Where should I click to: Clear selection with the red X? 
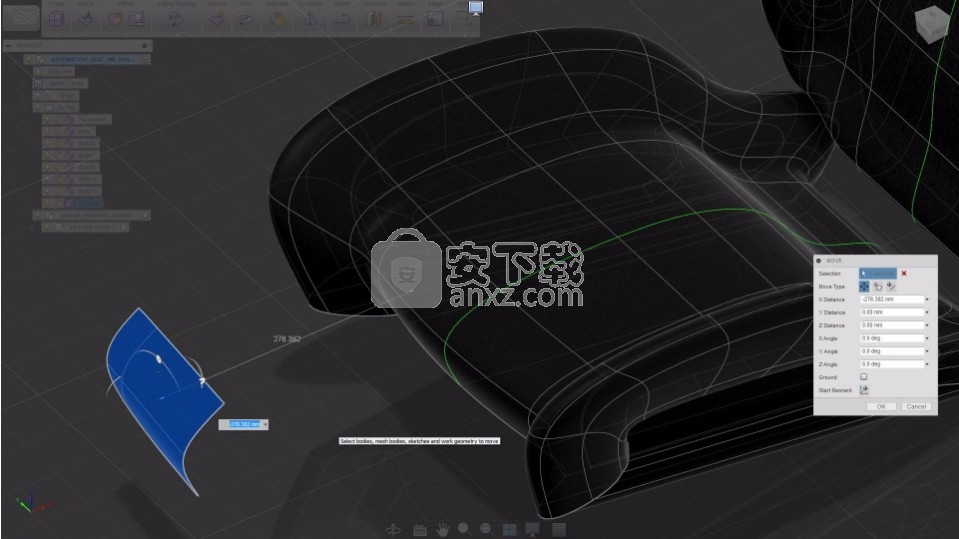click(x=903, y=273)
